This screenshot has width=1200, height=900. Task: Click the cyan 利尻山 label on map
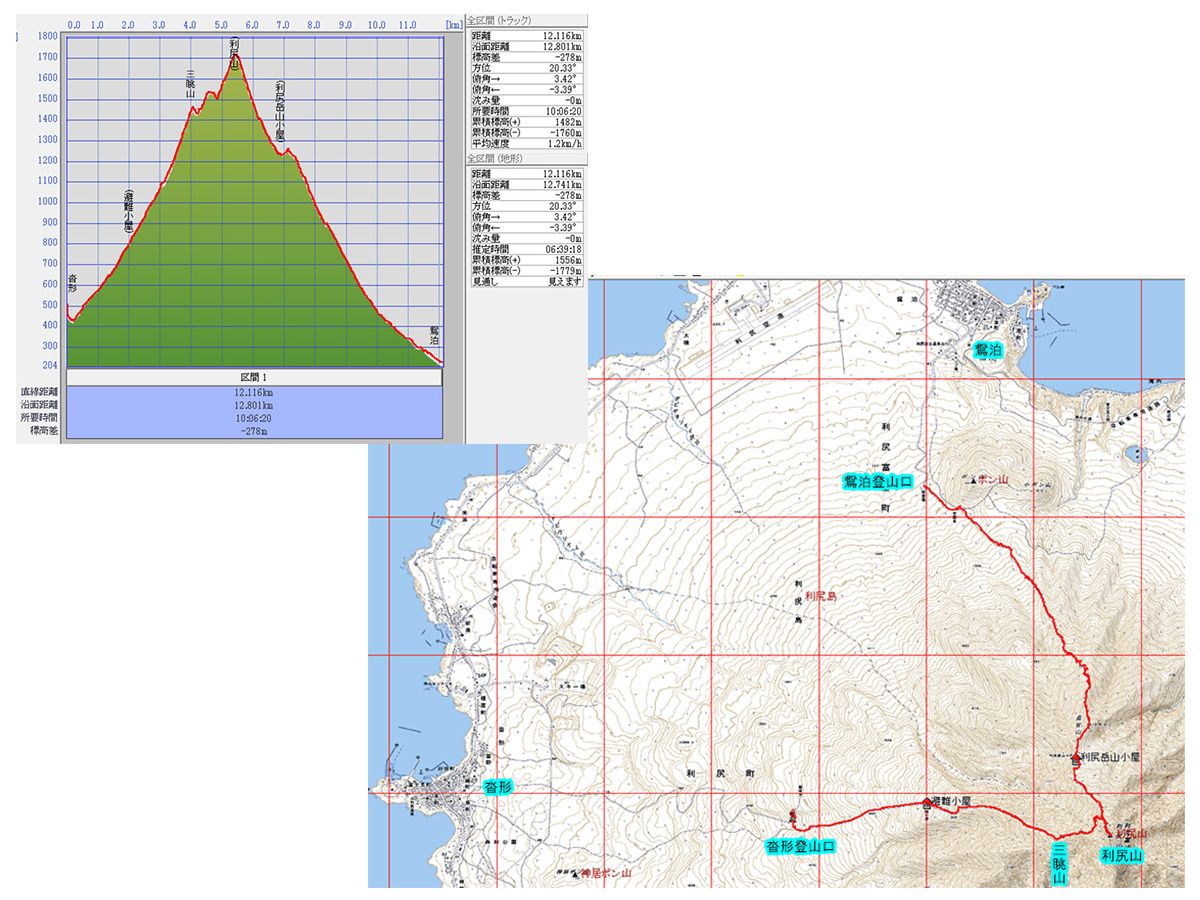[1121, 856]
